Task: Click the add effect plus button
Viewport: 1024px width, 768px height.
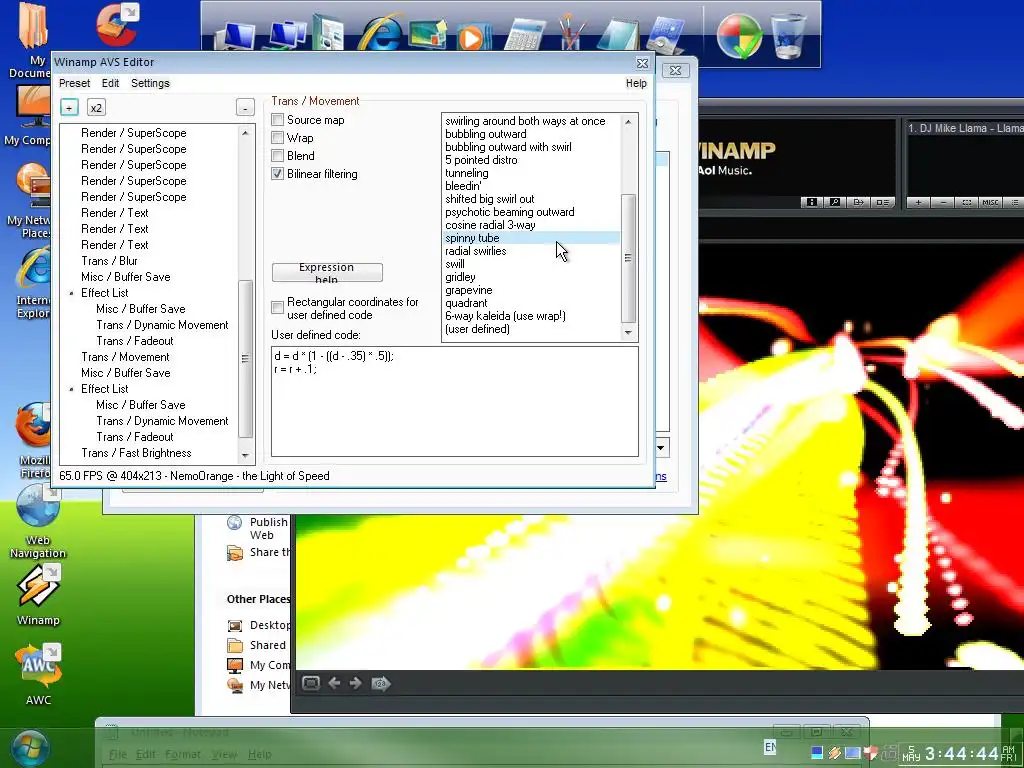Action: (69, 108)
